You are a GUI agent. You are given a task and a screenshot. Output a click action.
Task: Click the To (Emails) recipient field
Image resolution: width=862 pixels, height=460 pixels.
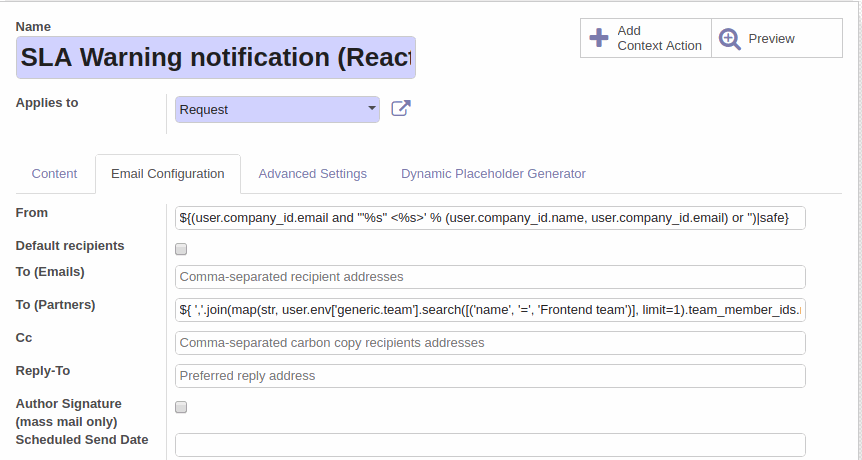[x=490, y=276]
